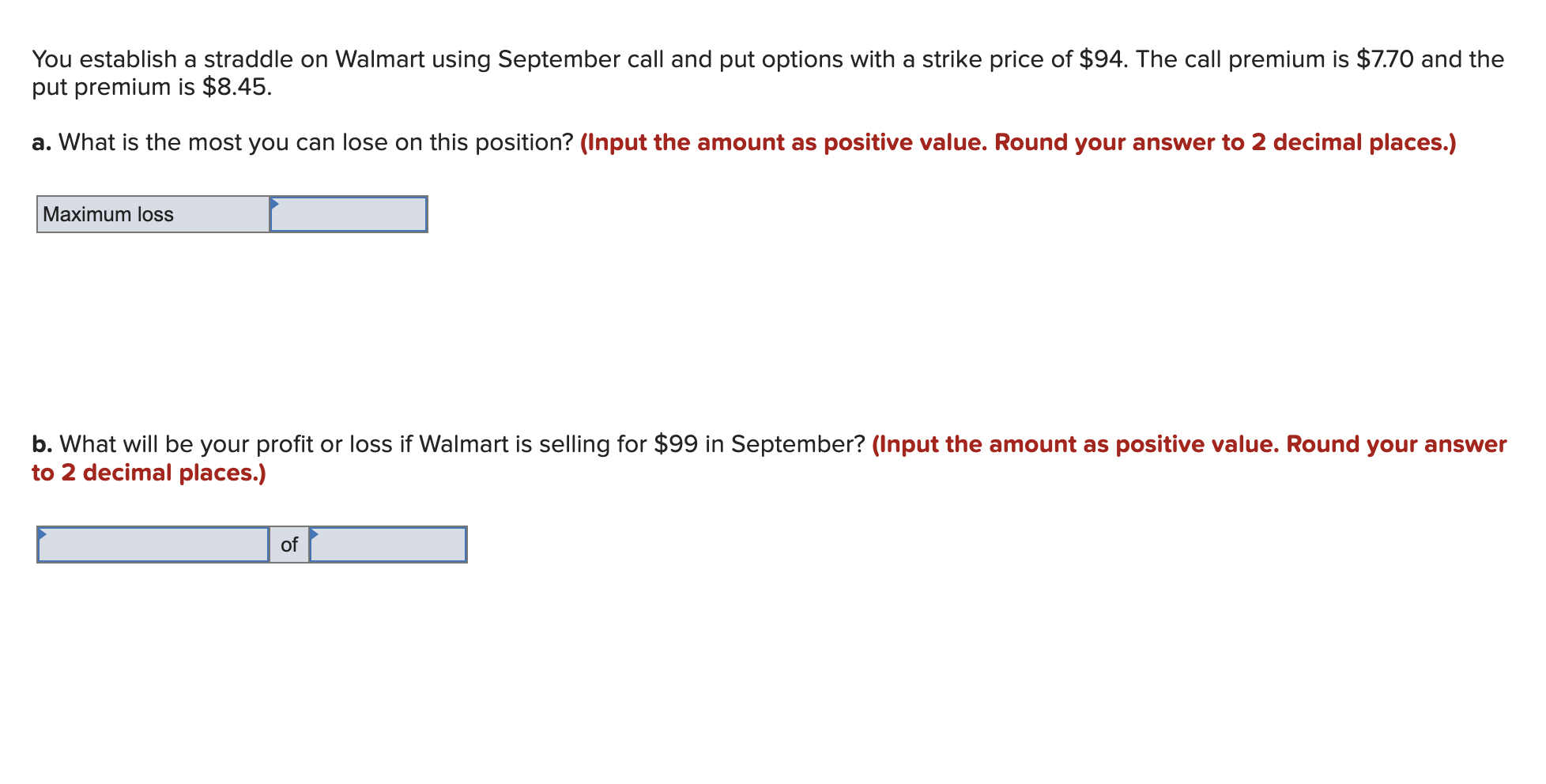Click the $7.70 call premium value
The width and height of the screenshot is (1546, 784).
[1385, 59]
